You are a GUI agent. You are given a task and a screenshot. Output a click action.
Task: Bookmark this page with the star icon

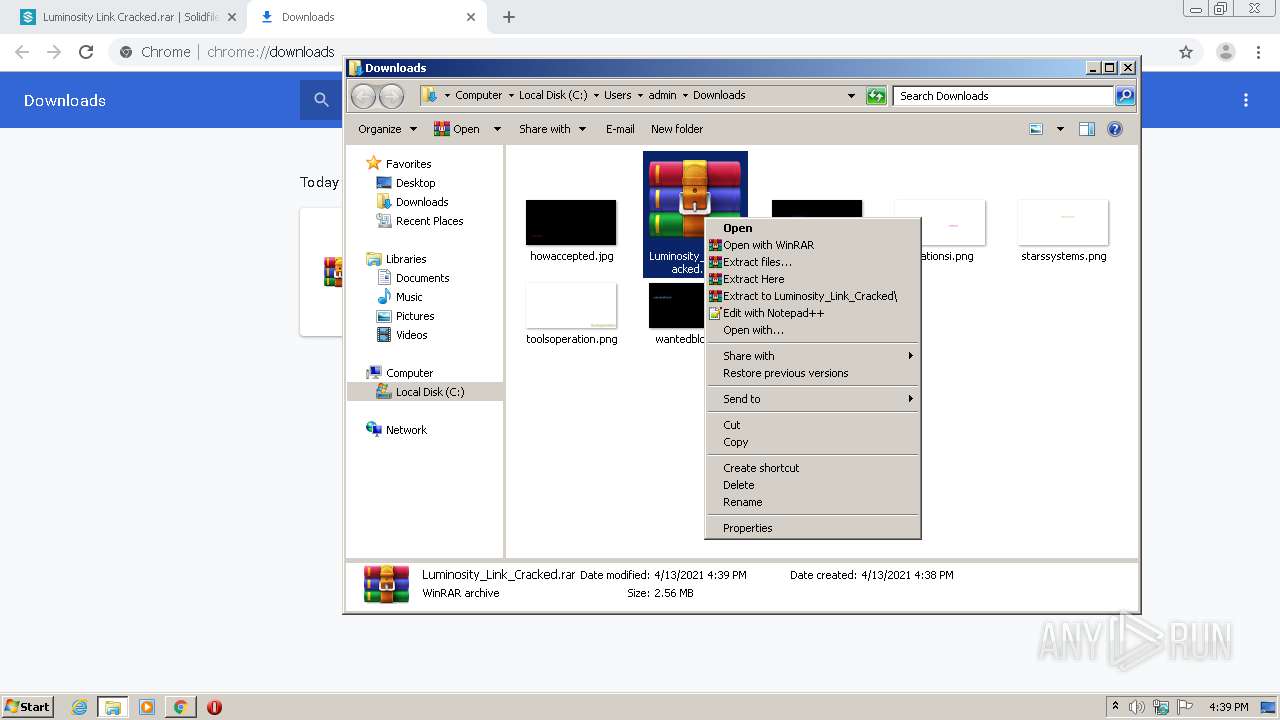(x=1186, y=52)
